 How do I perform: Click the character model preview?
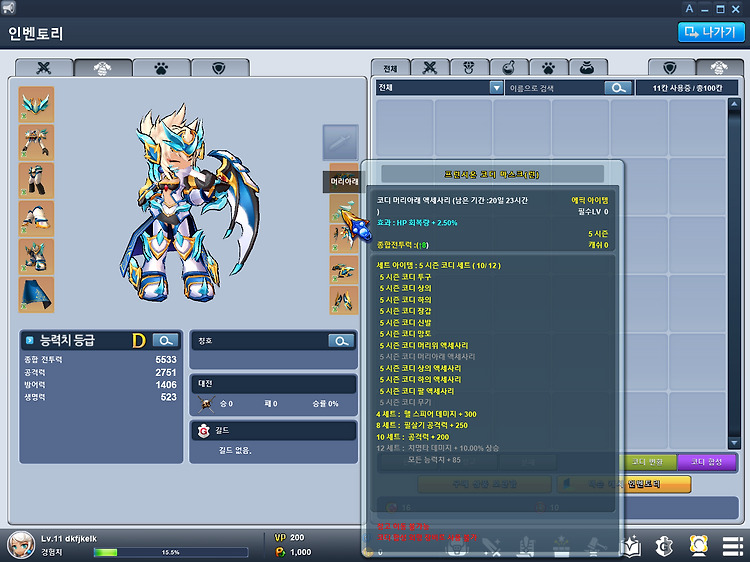point(189,203)
